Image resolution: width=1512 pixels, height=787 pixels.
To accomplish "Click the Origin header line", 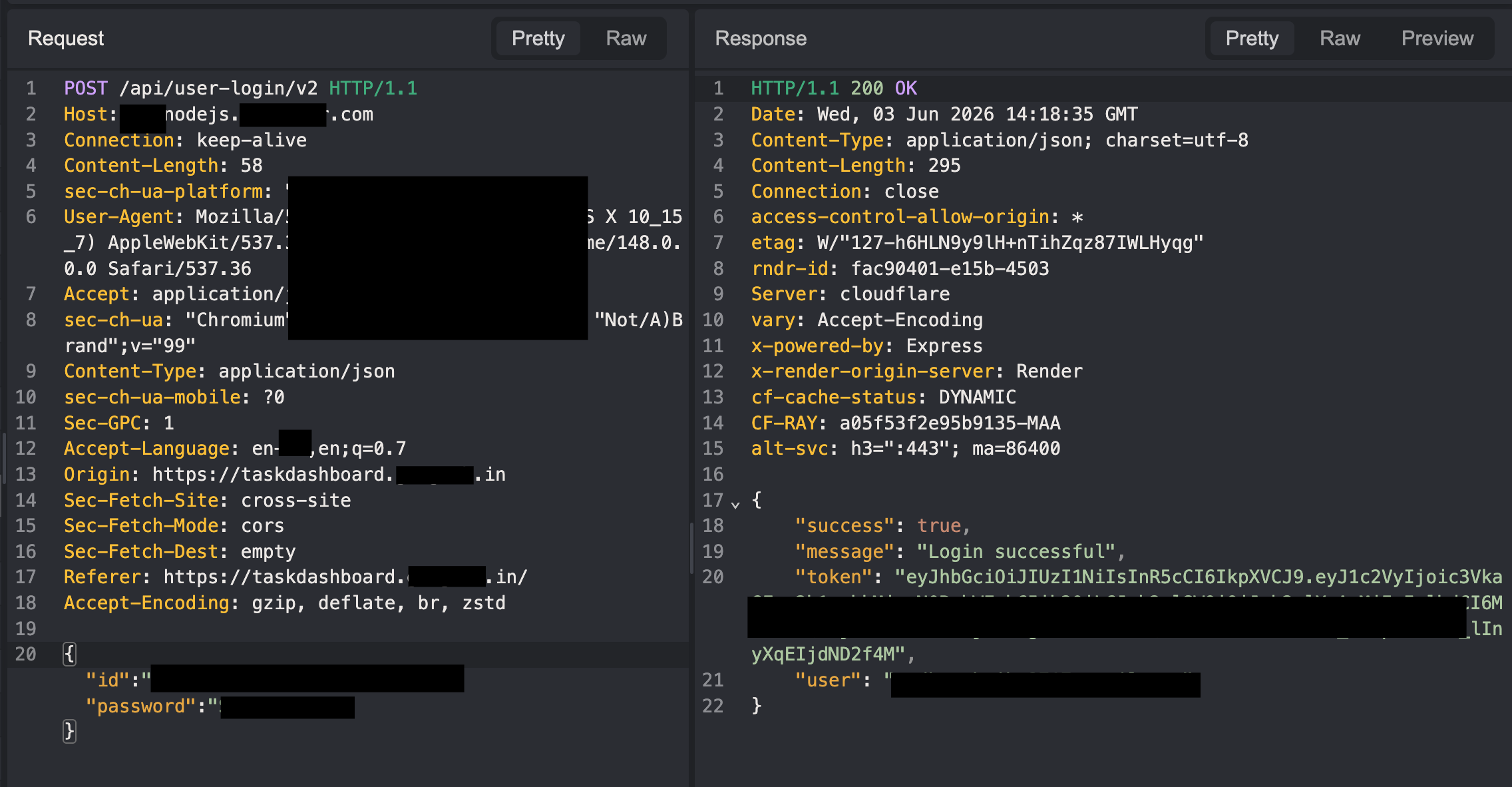I will [285, 475].
